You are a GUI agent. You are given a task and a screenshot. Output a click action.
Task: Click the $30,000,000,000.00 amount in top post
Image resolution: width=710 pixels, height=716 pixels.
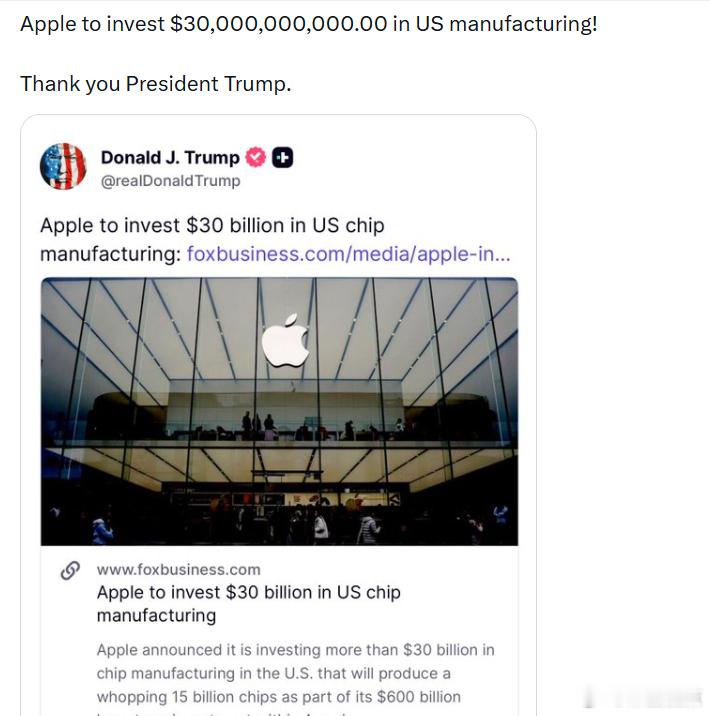pyautogui.click(x=279, y=24)
